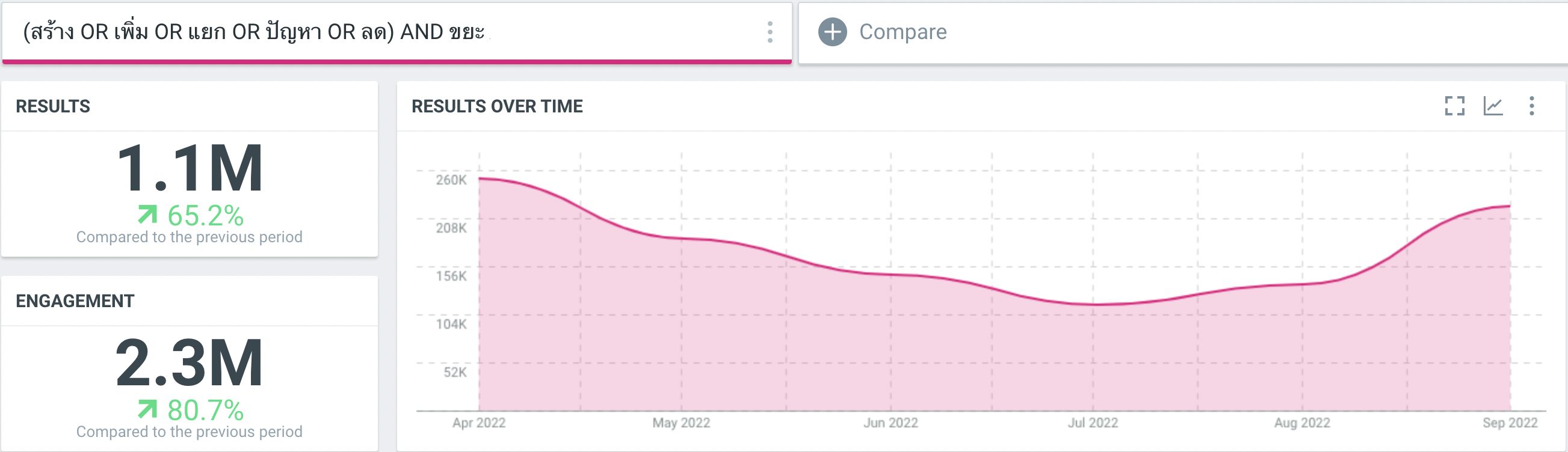Select the 2.3M engagement figure
This screenshot has height=452, width=1568.
point(190,362)
